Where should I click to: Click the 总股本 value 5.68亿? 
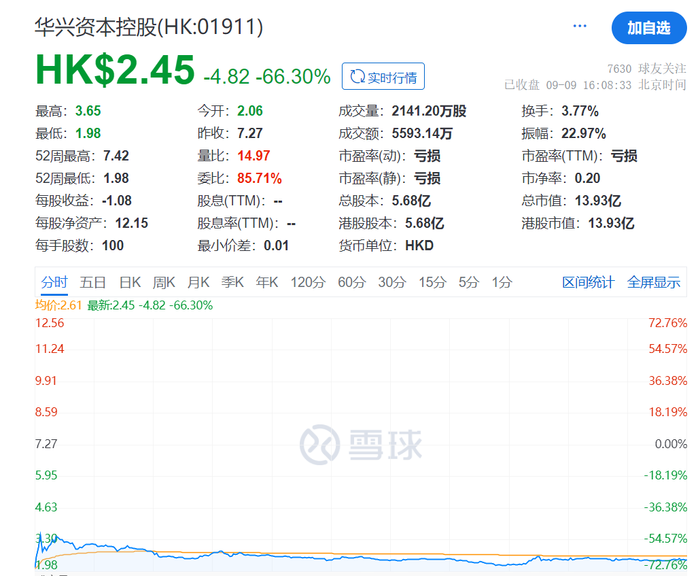point(411,200)
